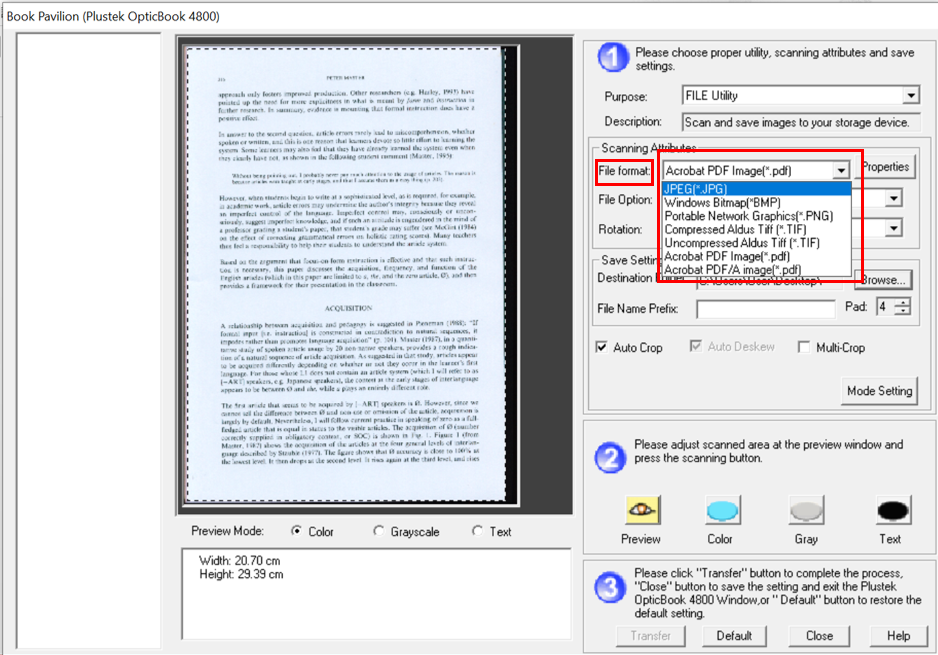938x655 pixels.
Task: Start a Color scan using blue button
Action: 720,511
